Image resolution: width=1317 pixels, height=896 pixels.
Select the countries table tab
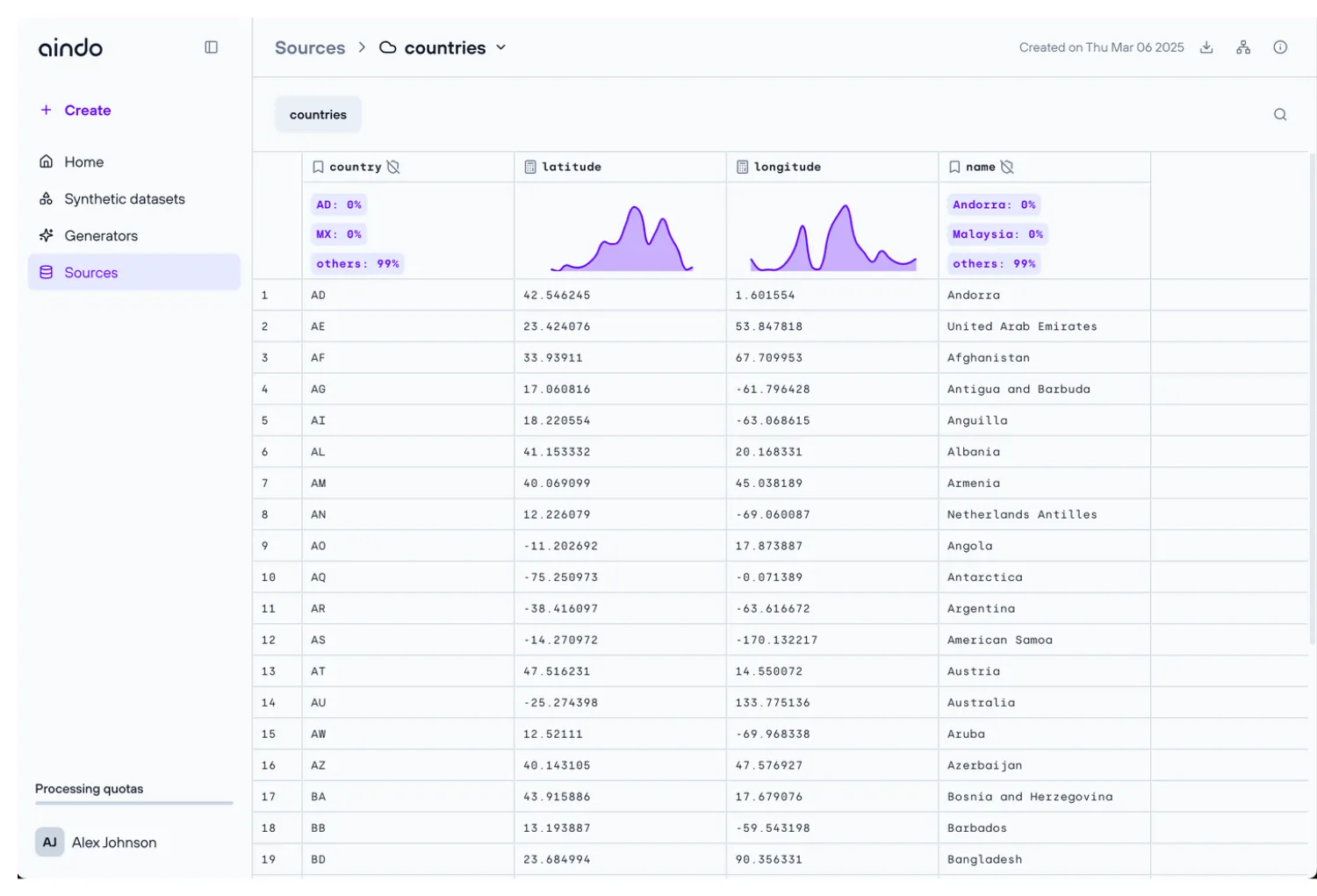tap(318, 115)
